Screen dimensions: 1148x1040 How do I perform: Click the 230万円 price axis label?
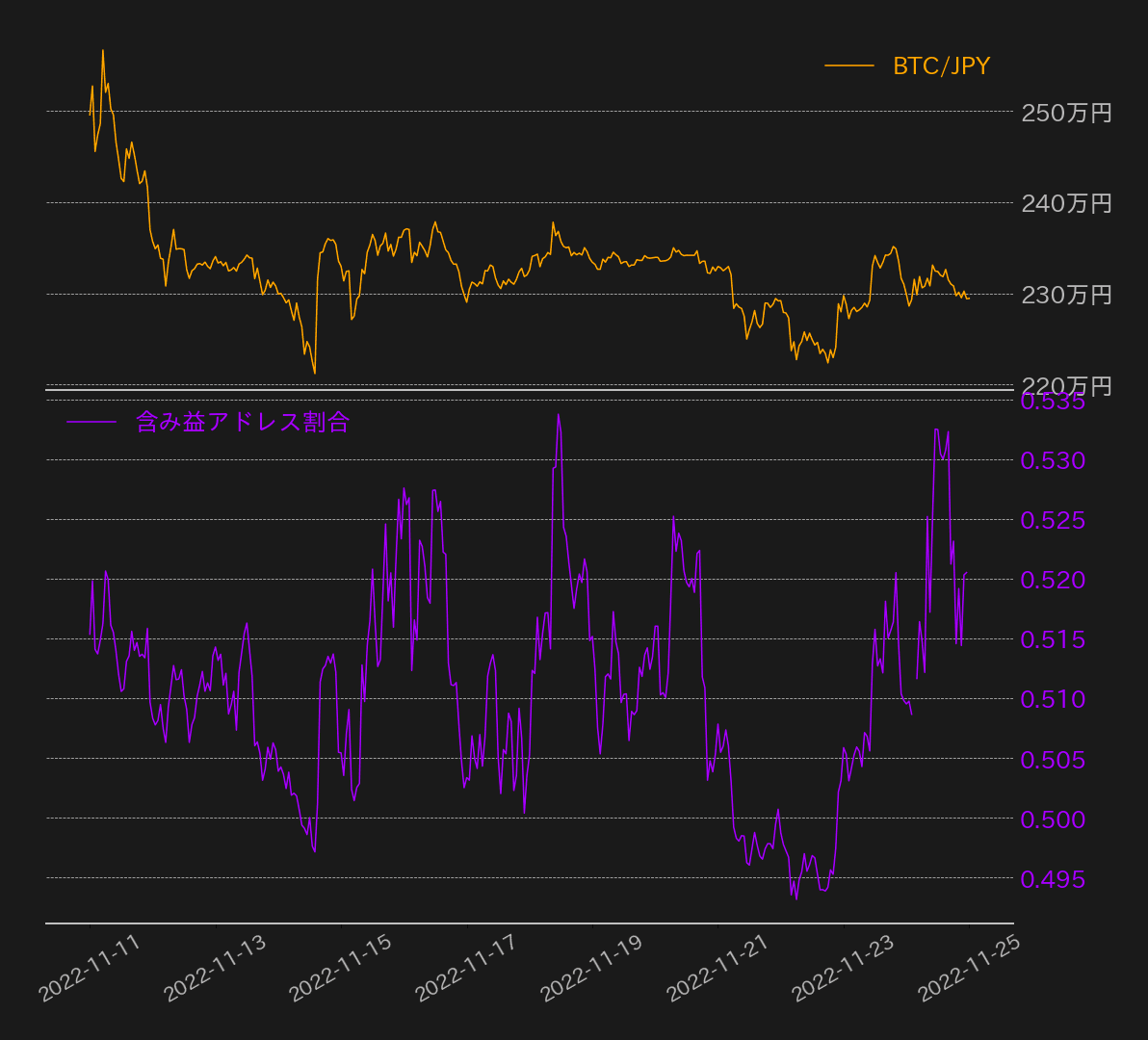click(x=1066, y=295)
